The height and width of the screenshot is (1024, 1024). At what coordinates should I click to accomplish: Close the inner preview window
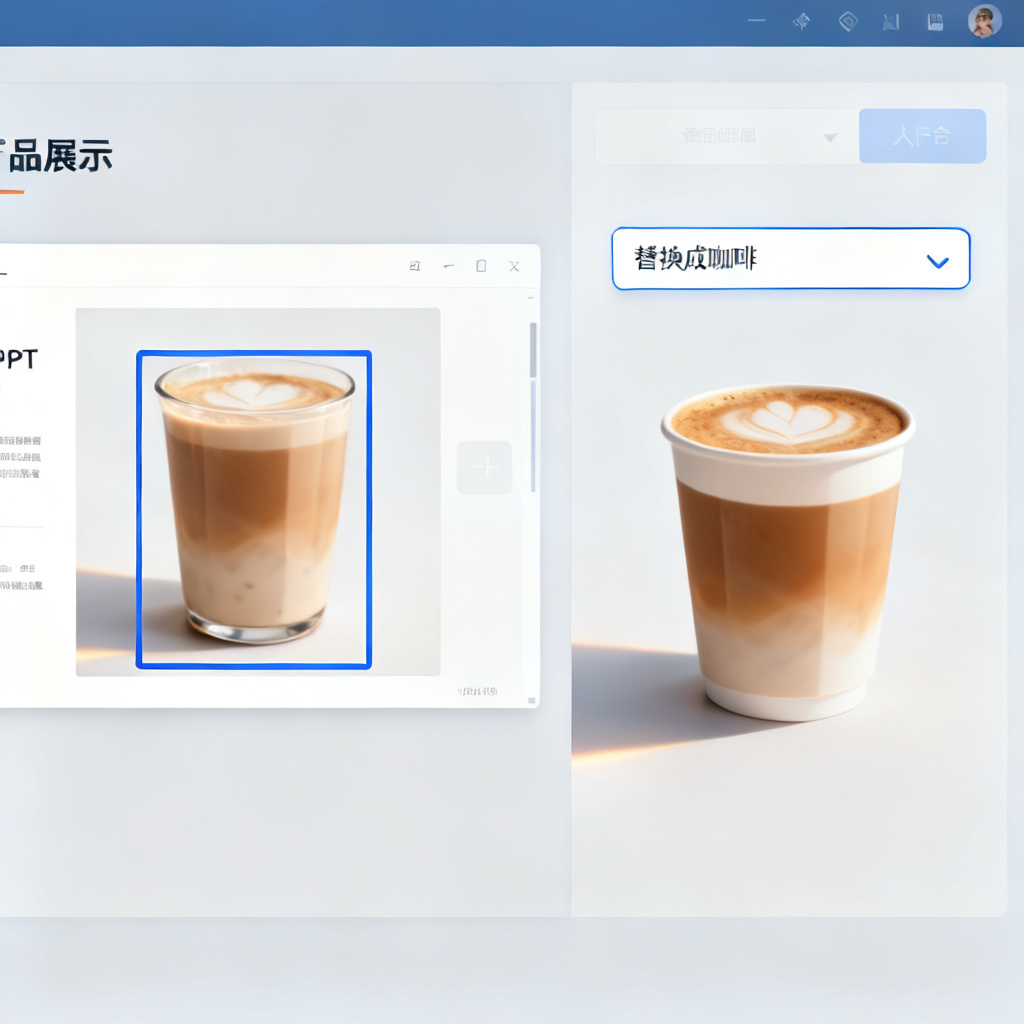[x=514, y=266]
